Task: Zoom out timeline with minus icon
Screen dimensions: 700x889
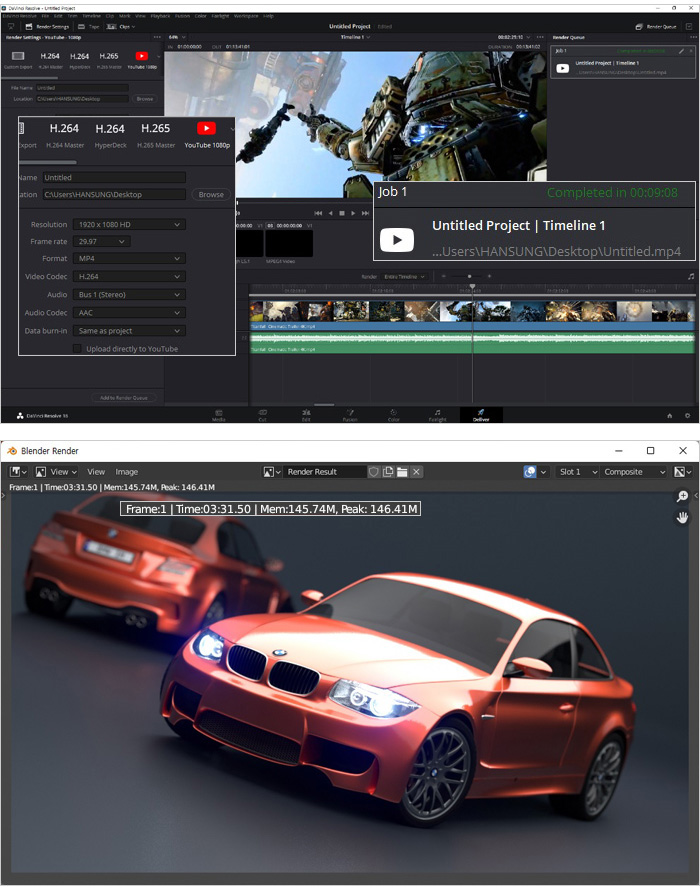Action: (x=444, y=276)
